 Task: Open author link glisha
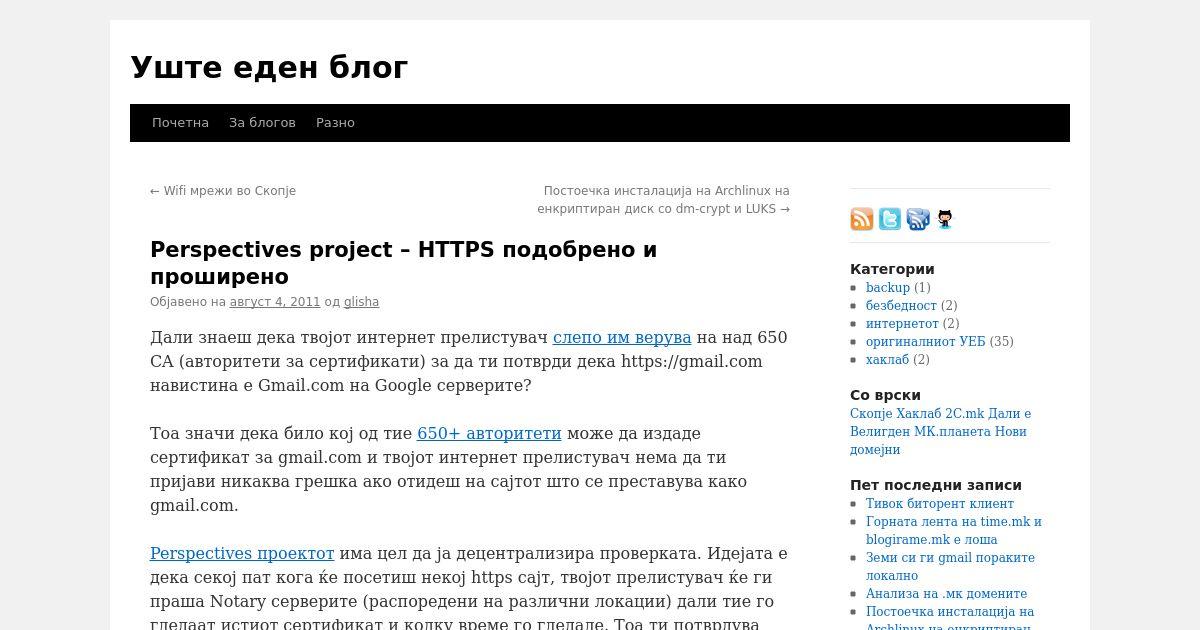(x=361, y=302)
